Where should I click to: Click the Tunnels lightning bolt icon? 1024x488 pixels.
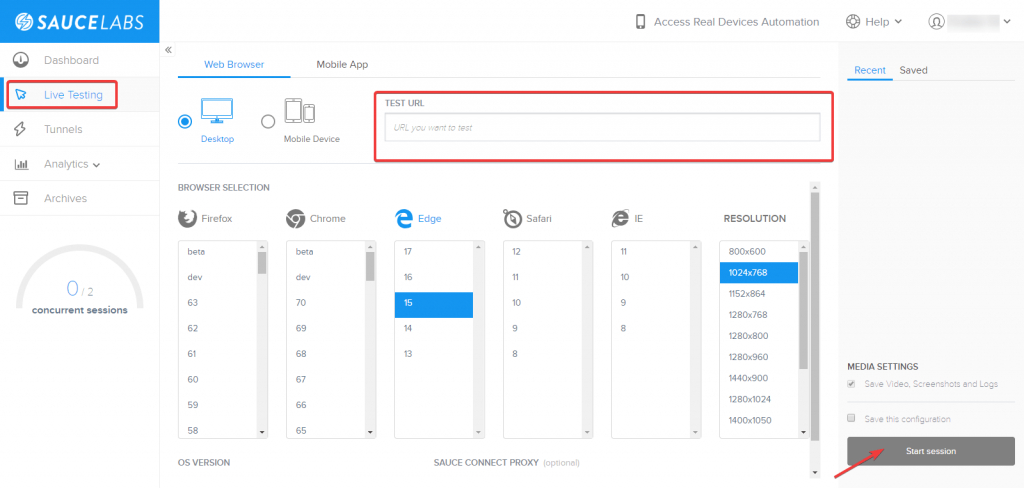point(20,129)
